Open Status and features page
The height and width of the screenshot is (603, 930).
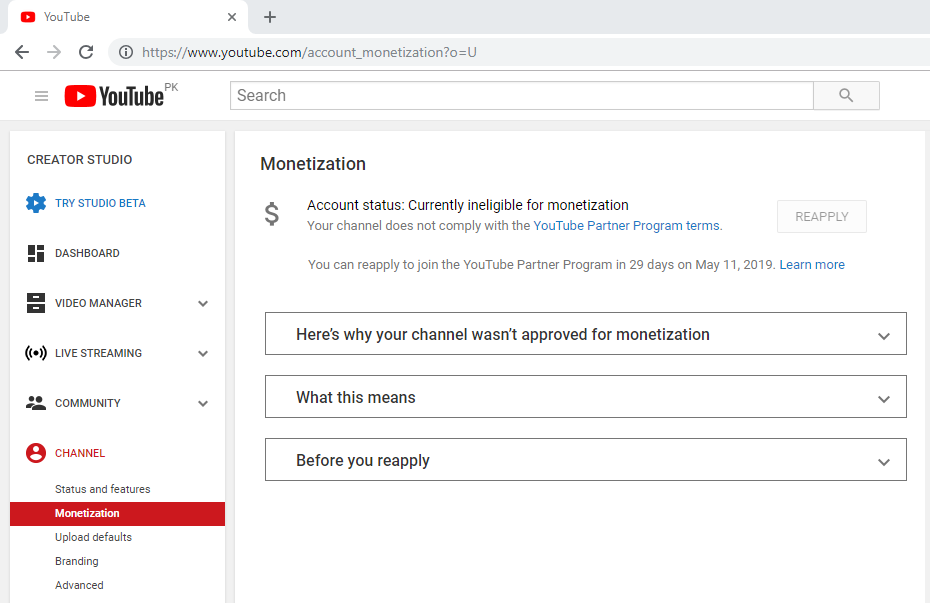coord(103,489)
